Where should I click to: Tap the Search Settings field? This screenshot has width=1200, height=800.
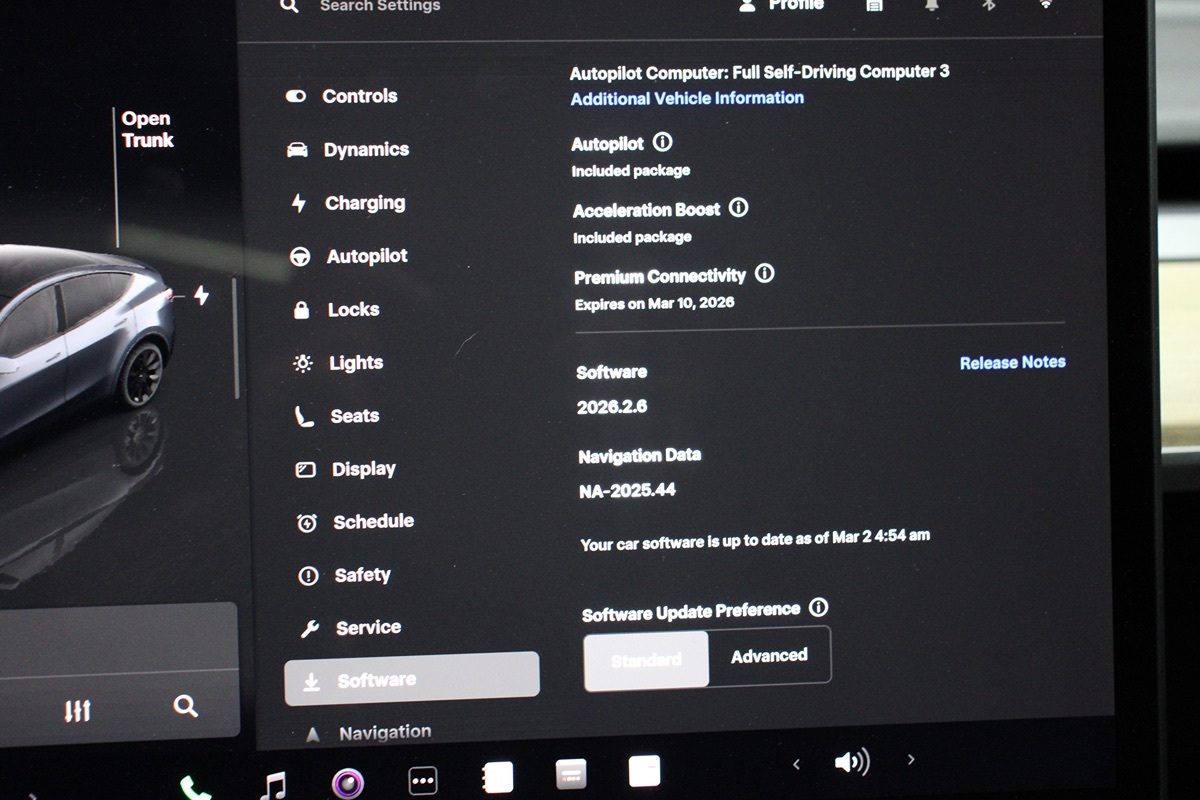click(380, 6)
